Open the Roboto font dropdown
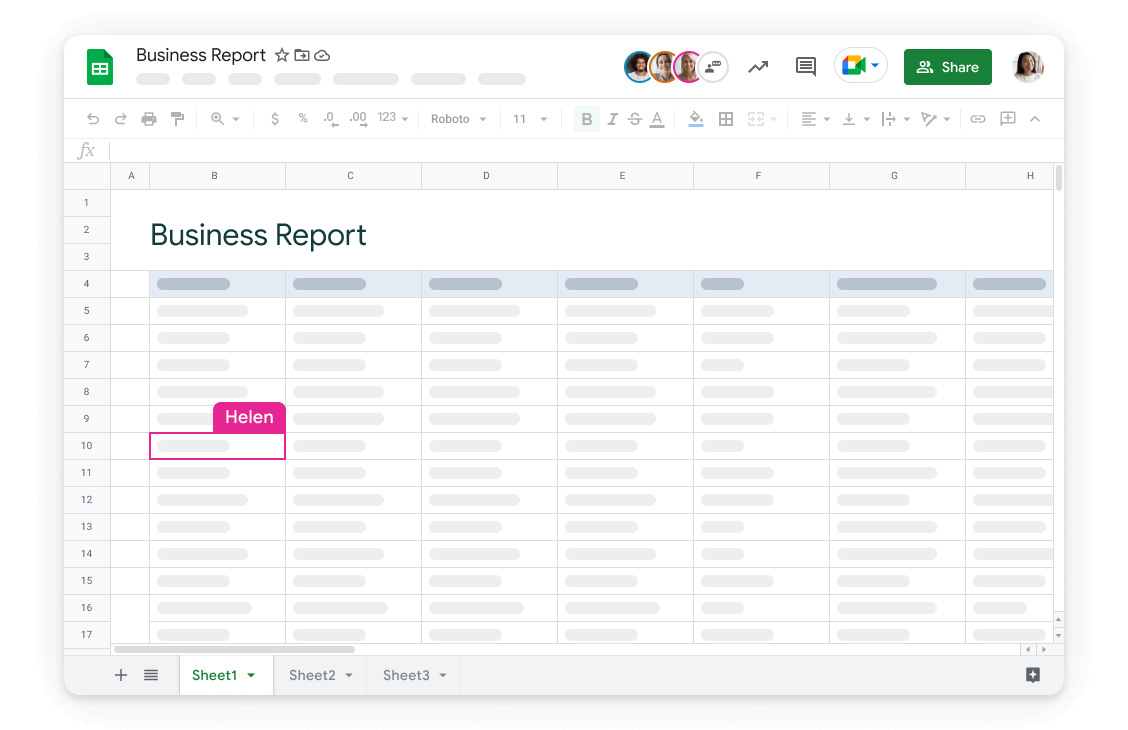The height and width of the screenshot is (730, 1128). 457,118
